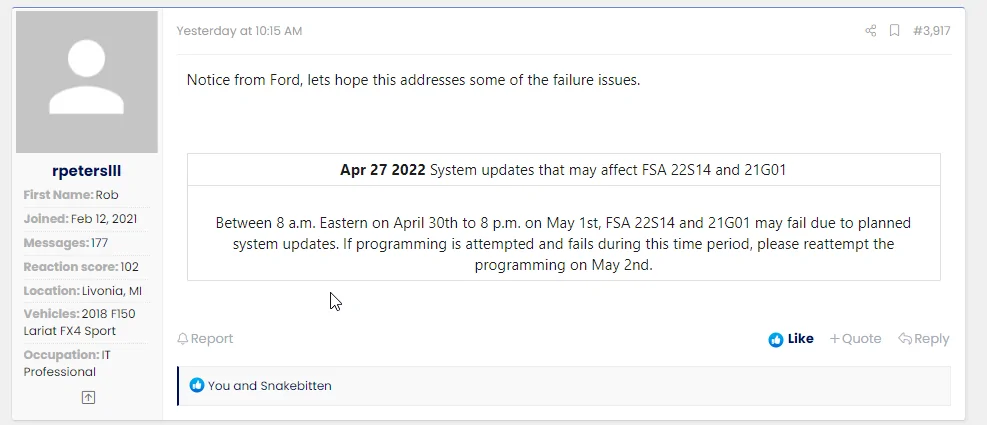
Task: Open the 'You and Snakebitten' reactions list
Action: coord(269,386)
